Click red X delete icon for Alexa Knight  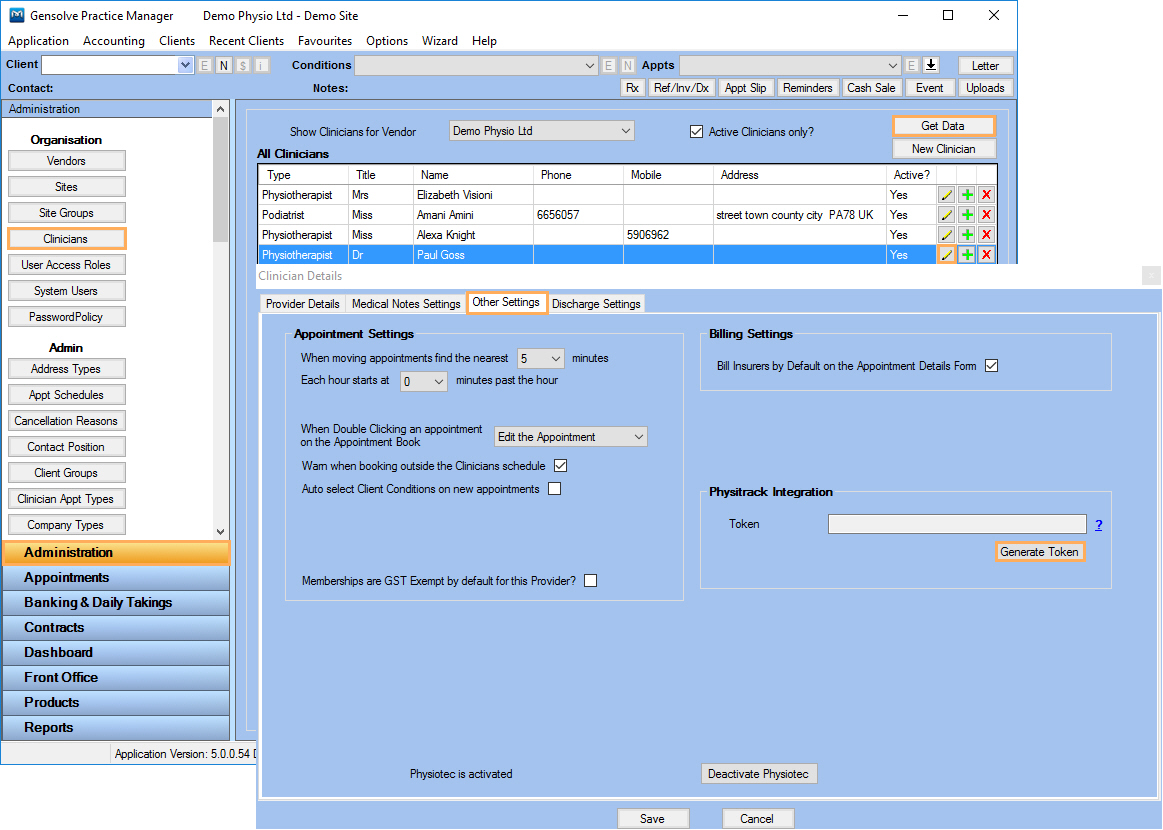tap(986, 235)
